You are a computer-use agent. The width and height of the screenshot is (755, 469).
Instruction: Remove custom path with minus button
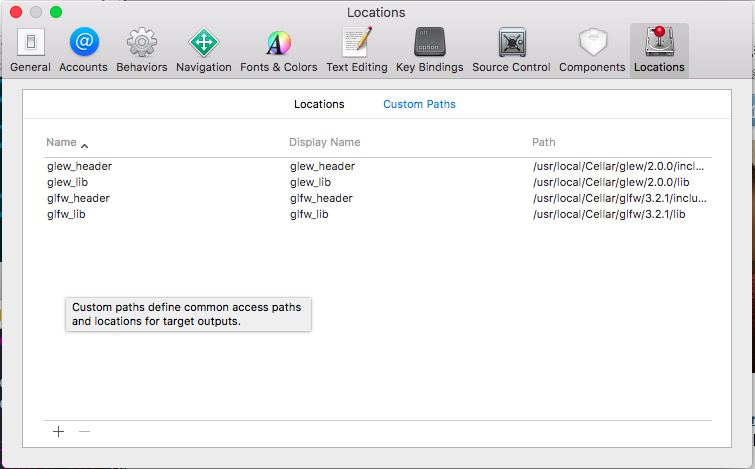pos(84,431)
